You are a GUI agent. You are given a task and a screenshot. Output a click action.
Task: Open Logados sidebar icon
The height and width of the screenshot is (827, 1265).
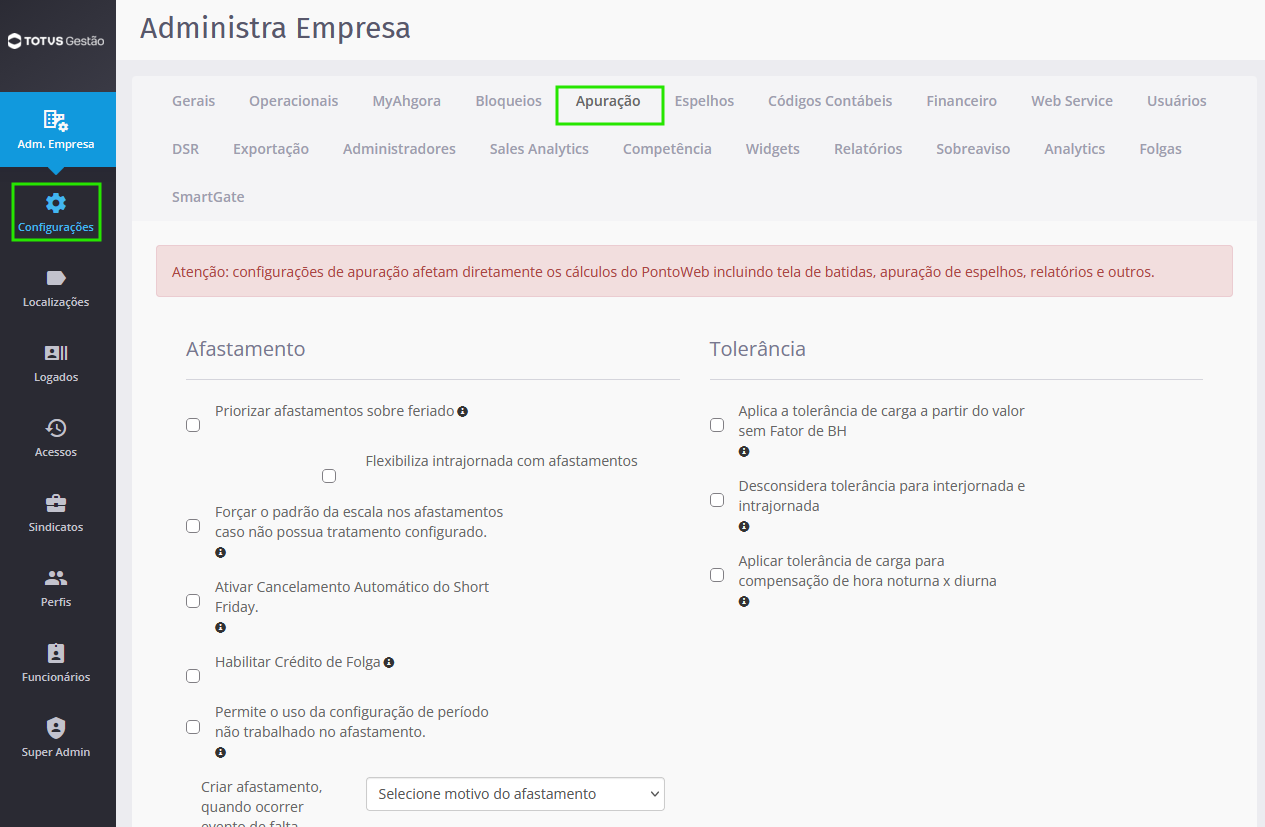point(56,353)
